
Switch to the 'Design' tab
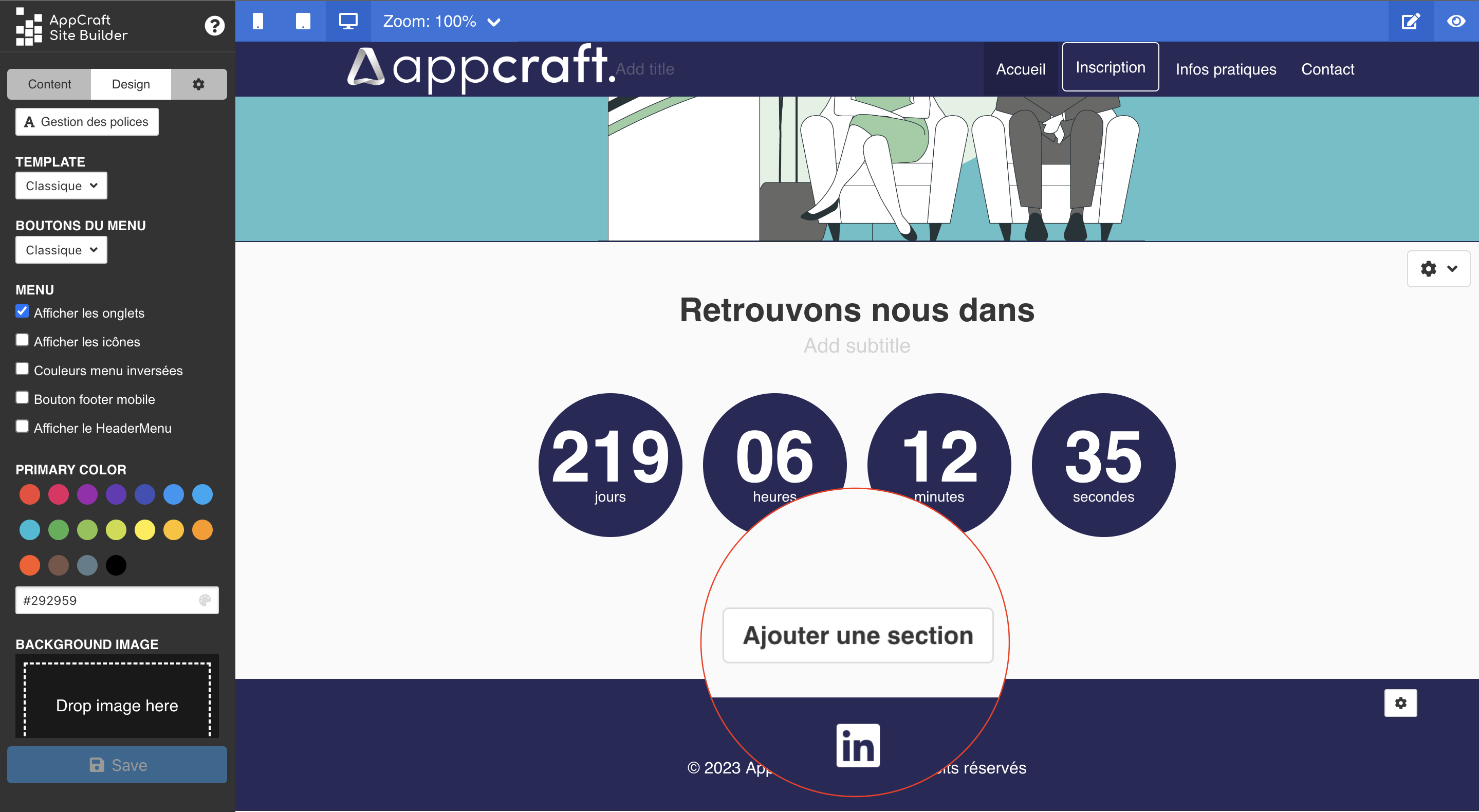tap(131, 84)
